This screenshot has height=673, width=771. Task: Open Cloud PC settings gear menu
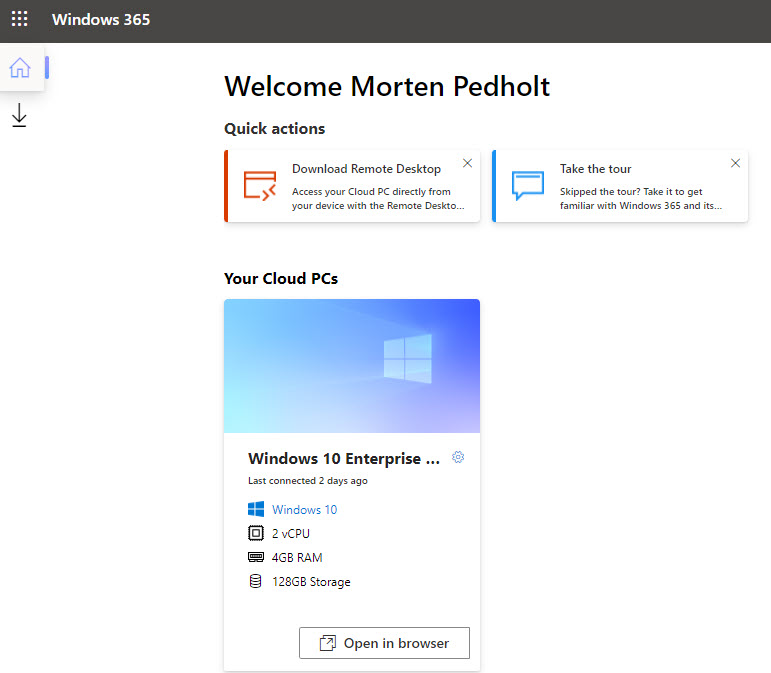458,457
